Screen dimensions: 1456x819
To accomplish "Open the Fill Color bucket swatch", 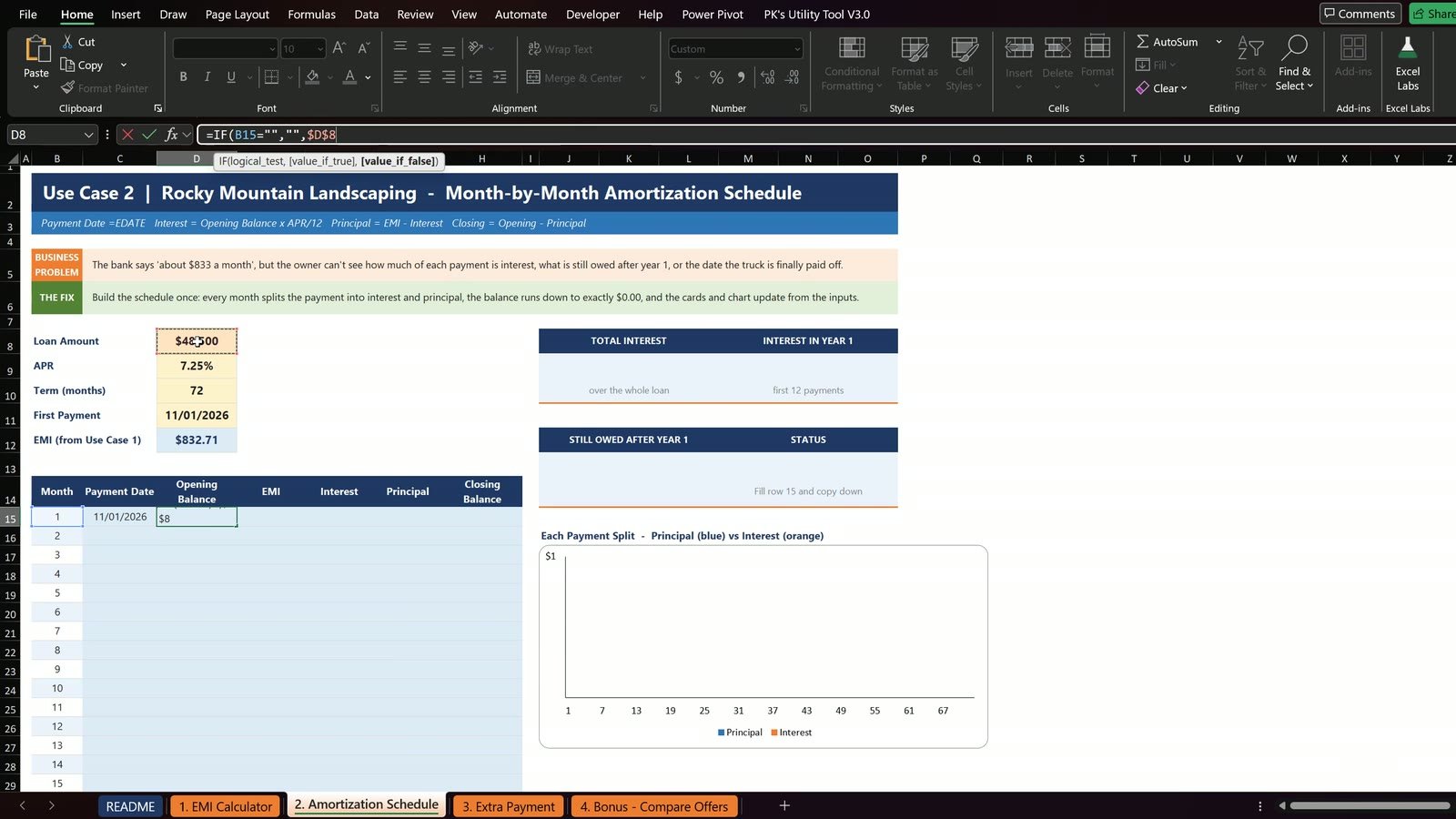I will coord(312,77).
